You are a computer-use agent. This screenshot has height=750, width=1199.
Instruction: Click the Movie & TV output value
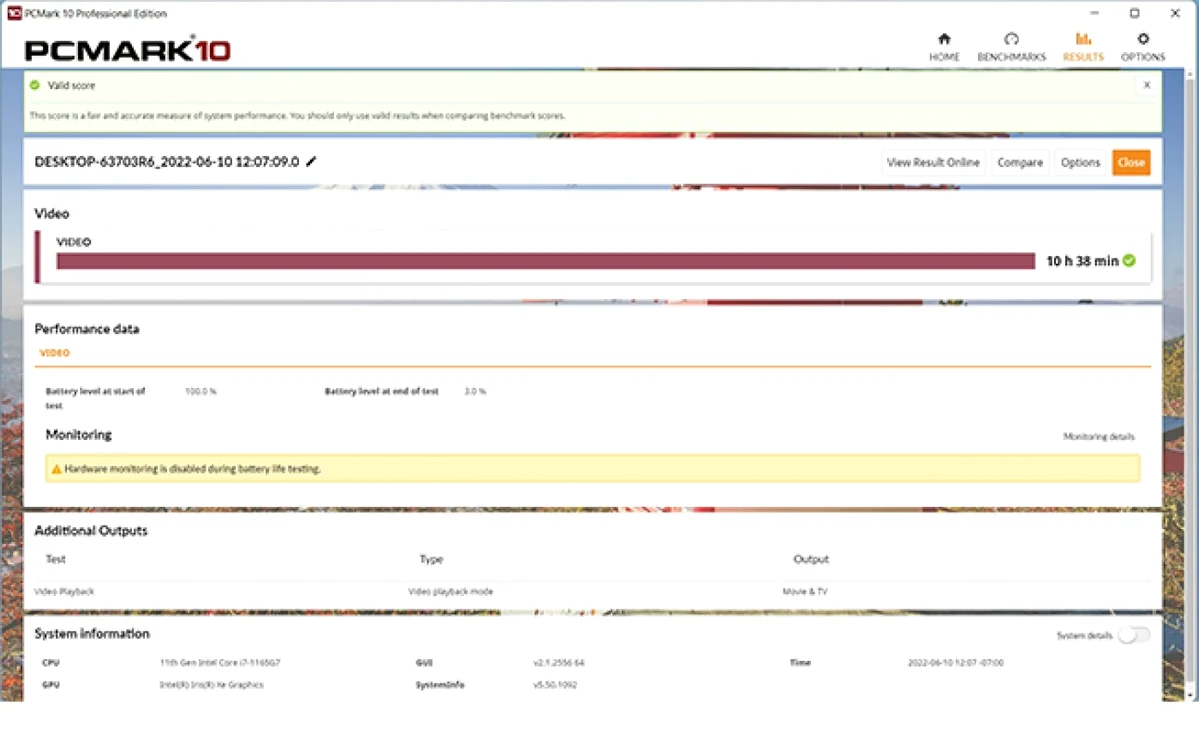click(x=804, y=591)
